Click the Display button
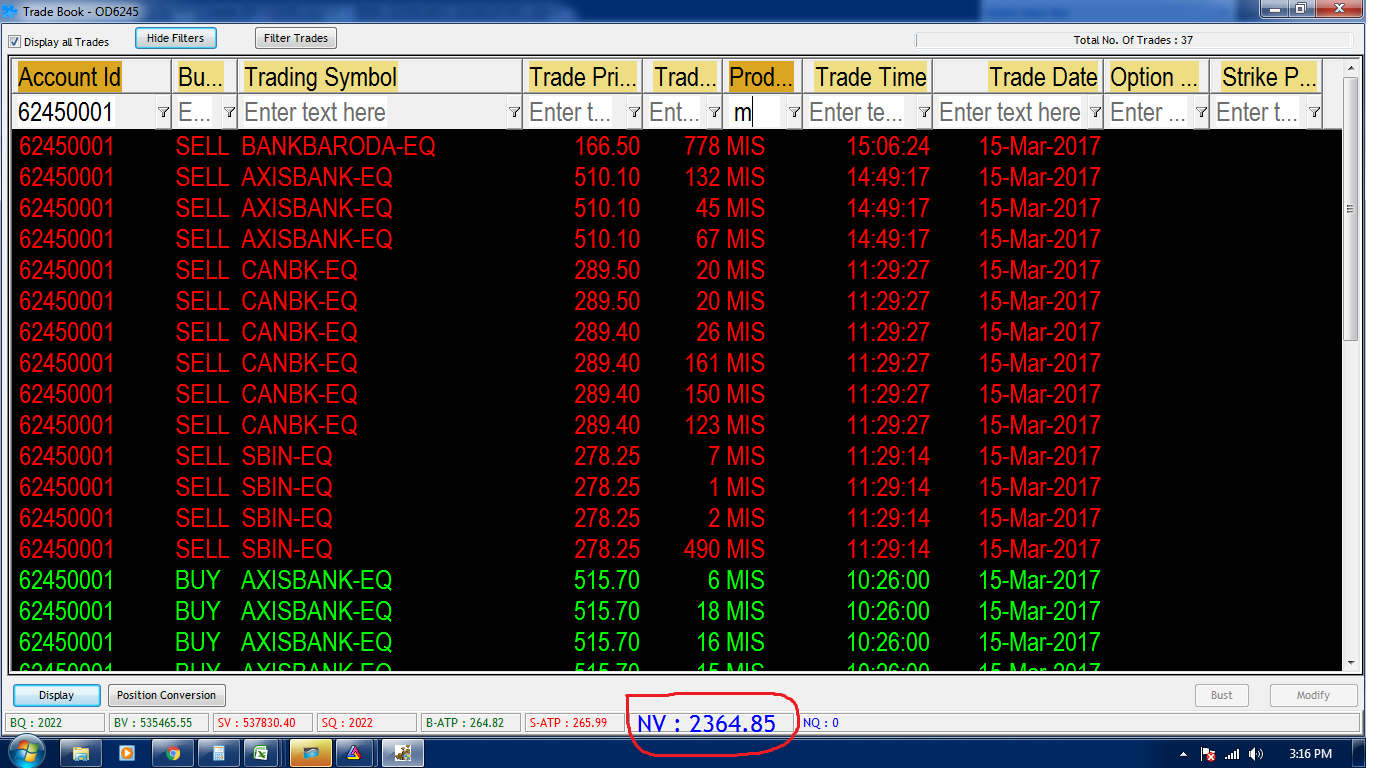The image size is (1380, 768). [57, 695]
